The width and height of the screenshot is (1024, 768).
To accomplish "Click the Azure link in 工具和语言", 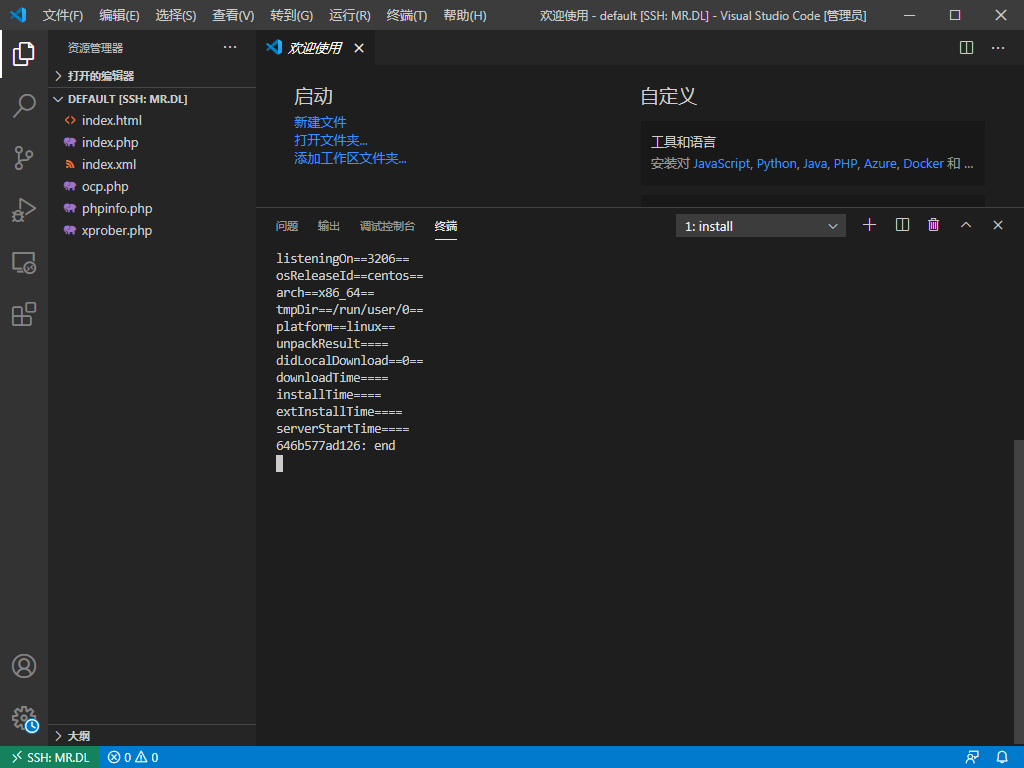I will tap(880, 163).
